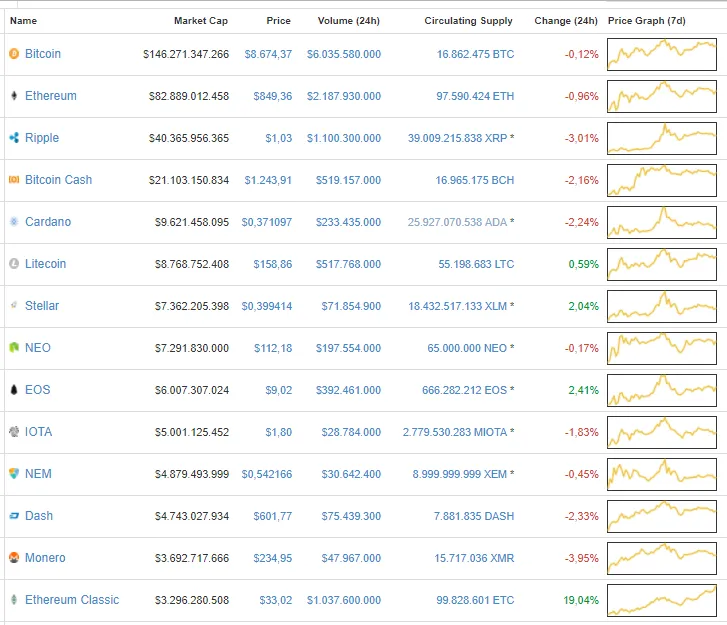
Task: Sort by Price column header
Action: 278,21
